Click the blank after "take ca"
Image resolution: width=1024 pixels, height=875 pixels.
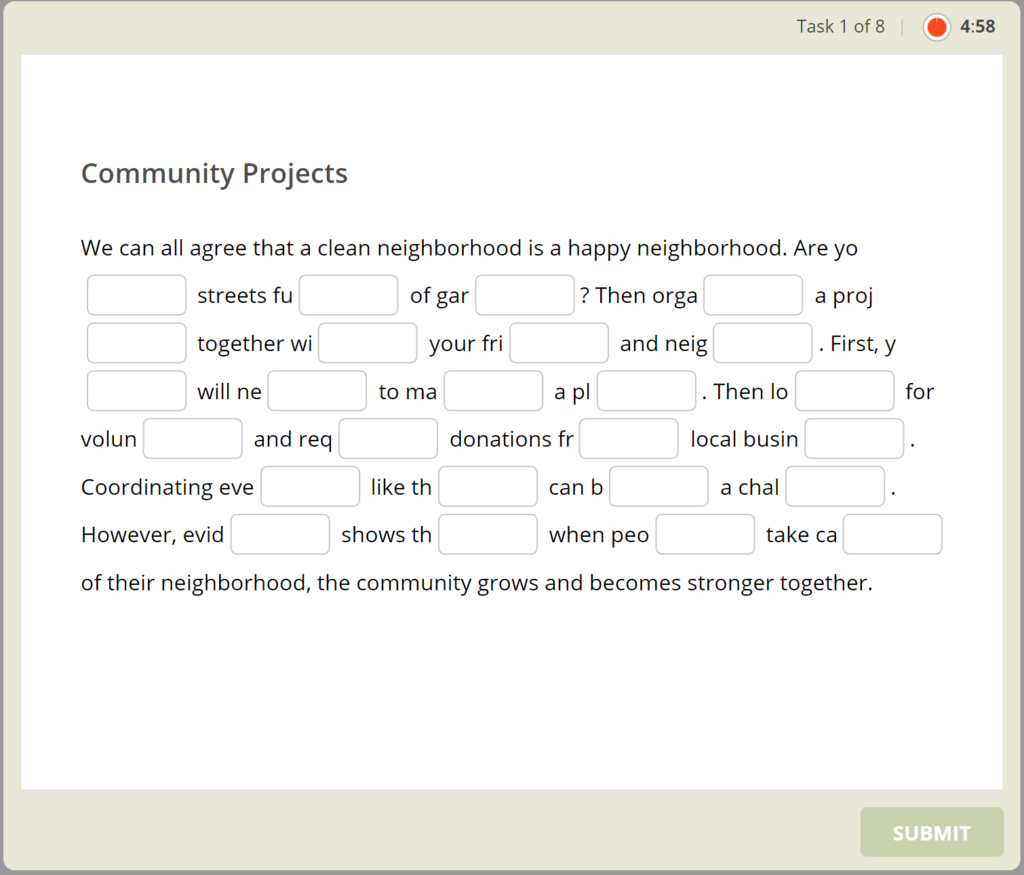pyautogui.click(x=893, y=535)
